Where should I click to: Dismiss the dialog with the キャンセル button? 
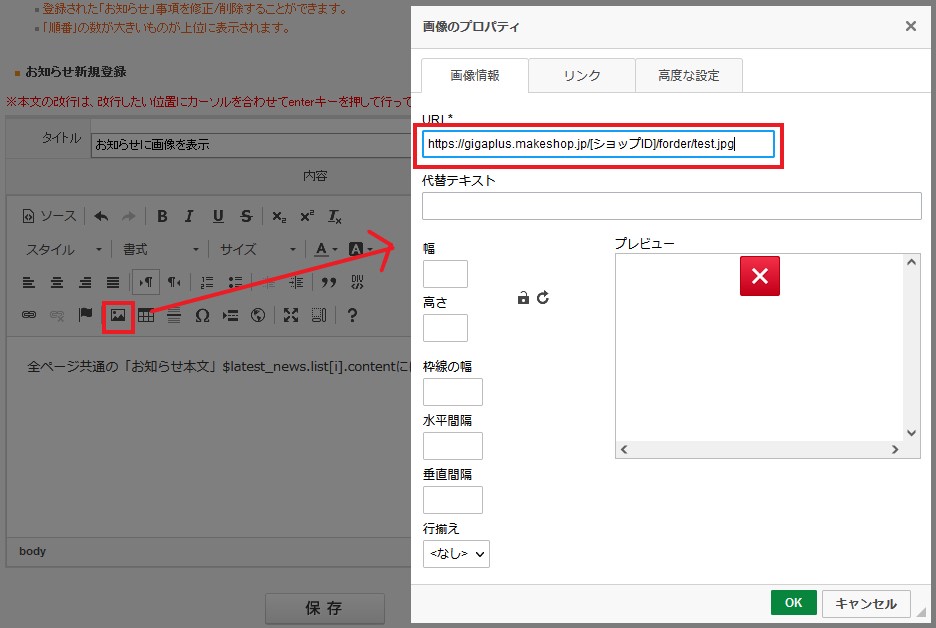click(x=865, y=602)
